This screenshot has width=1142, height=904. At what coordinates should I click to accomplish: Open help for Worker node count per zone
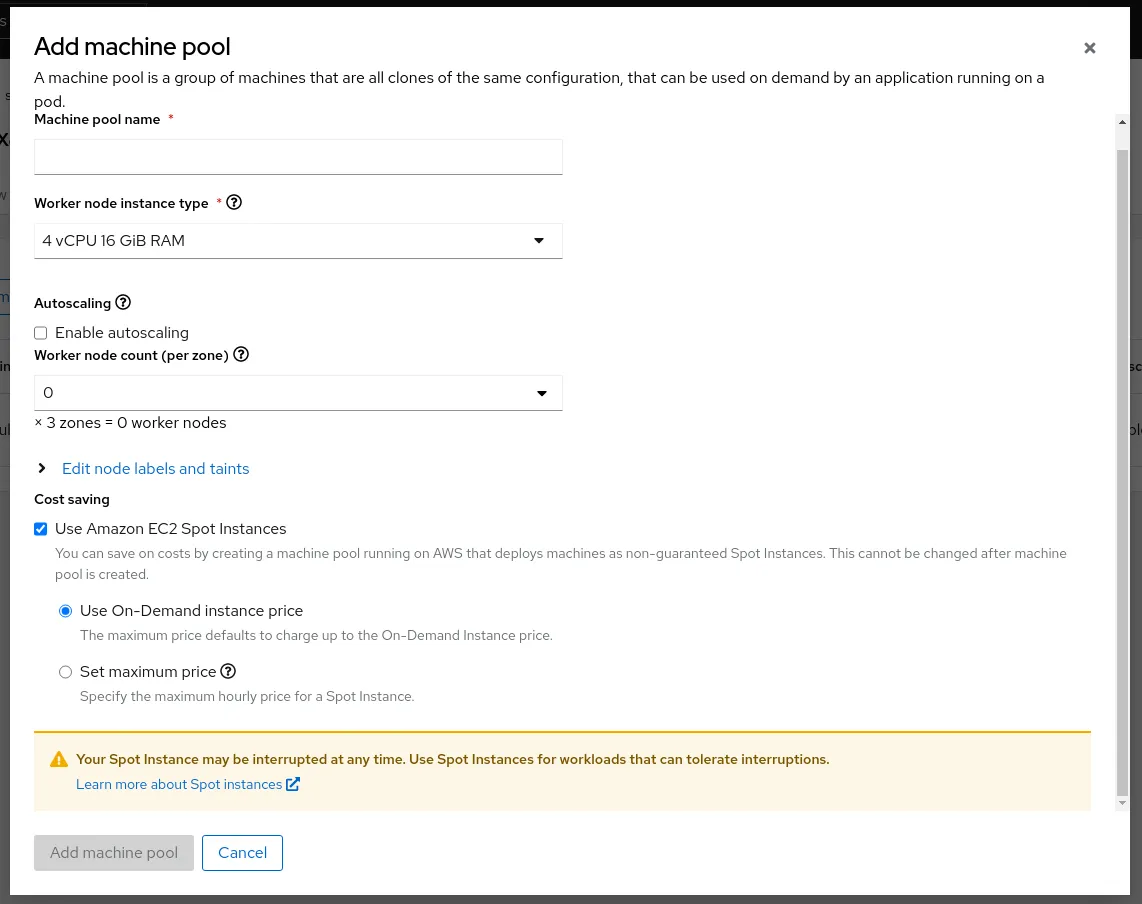click(240, 354)
